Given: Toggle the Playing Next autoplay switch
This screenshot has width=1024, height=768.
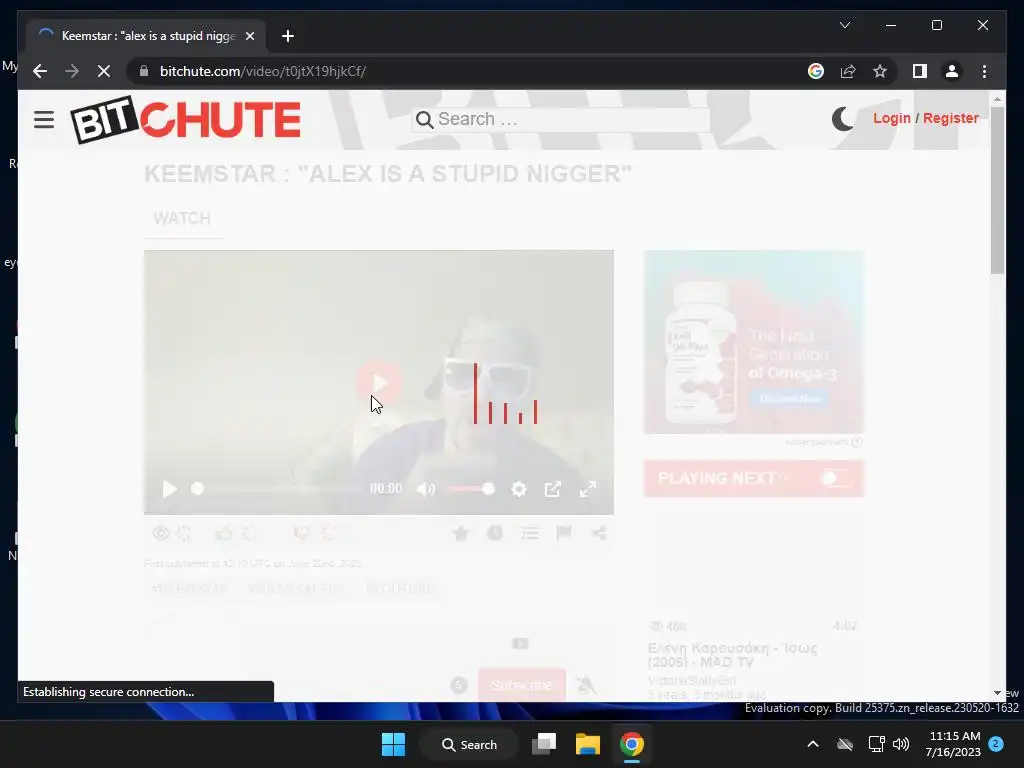Looking at the screenshot, I should point(835,478).
